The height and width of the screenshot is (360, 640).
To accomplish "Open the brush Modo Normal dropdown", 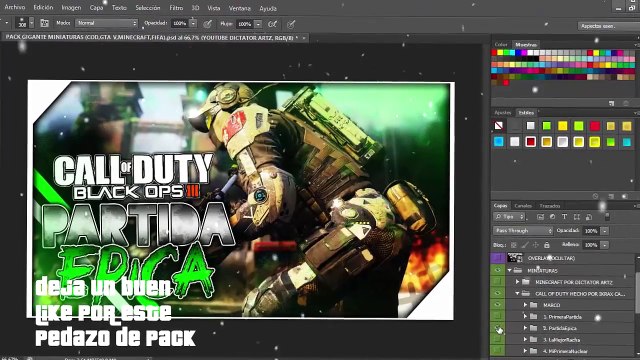I will pyautogui.click(x=107, y=23).
